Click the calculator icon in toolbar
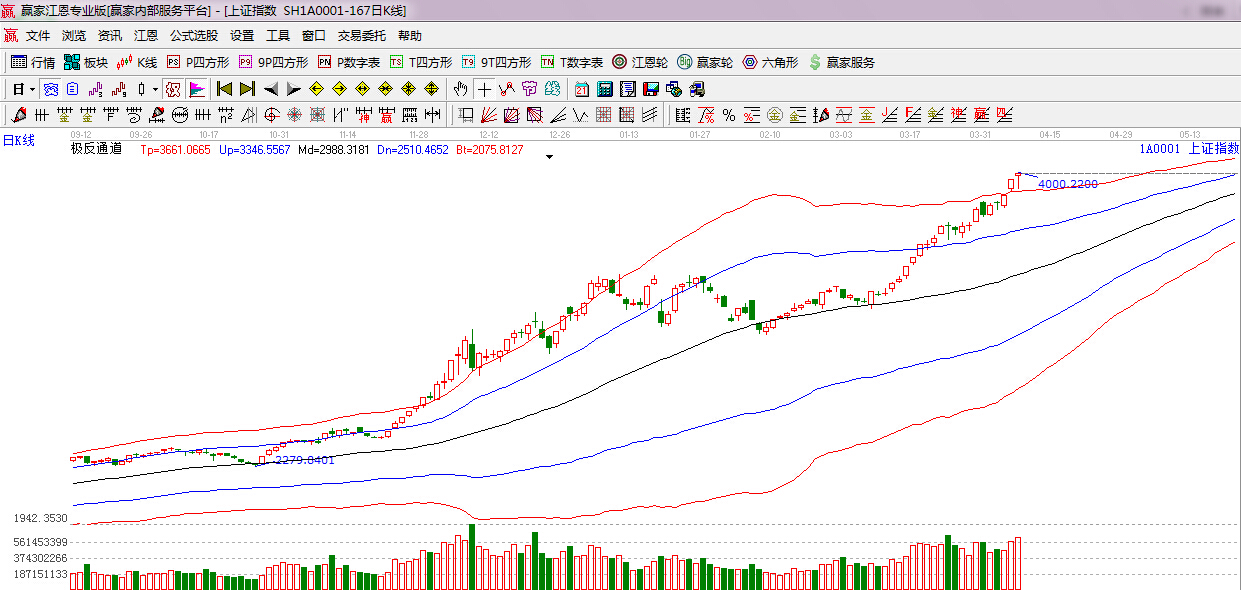The width and height of the screenshot is (1241, 590). [x=604, y=89]
